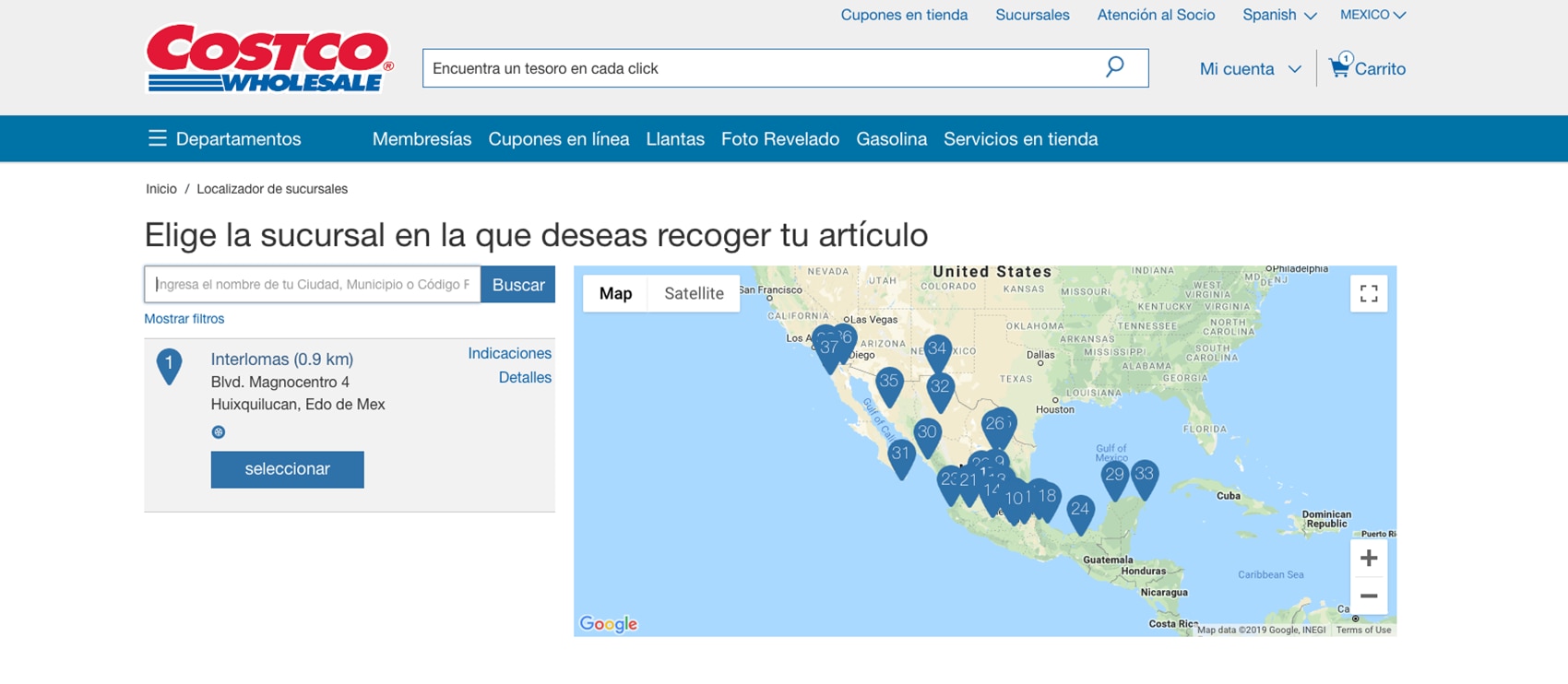Viewport: 1568px width, 684px height.
Task: Click map marker number 24
Action: point(1080,510)
